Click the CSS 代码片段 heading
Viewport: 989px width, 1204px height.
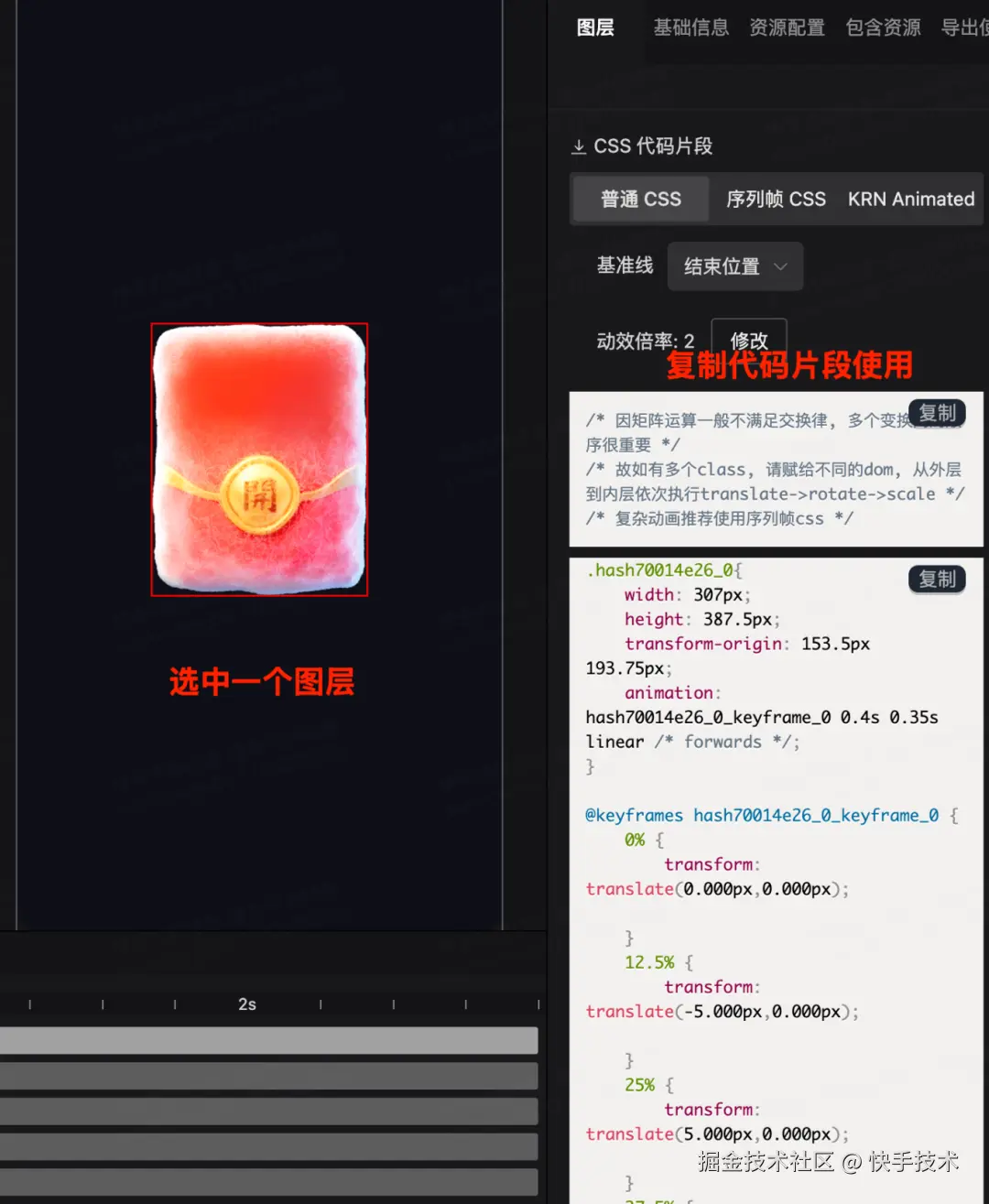tap(653, 146)
